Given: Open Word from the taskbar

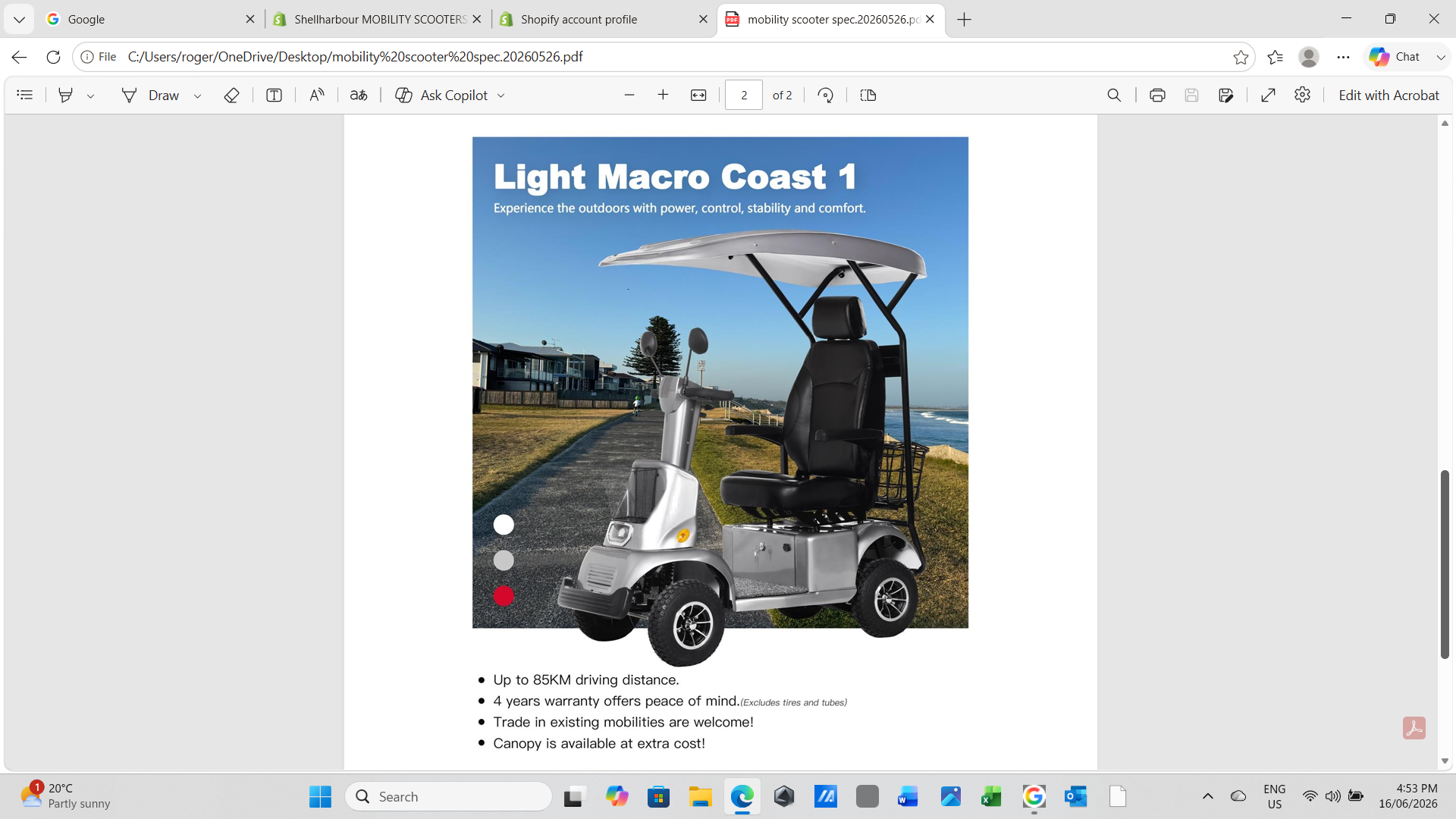Looking at the screenshot, I should pos(908,796).
